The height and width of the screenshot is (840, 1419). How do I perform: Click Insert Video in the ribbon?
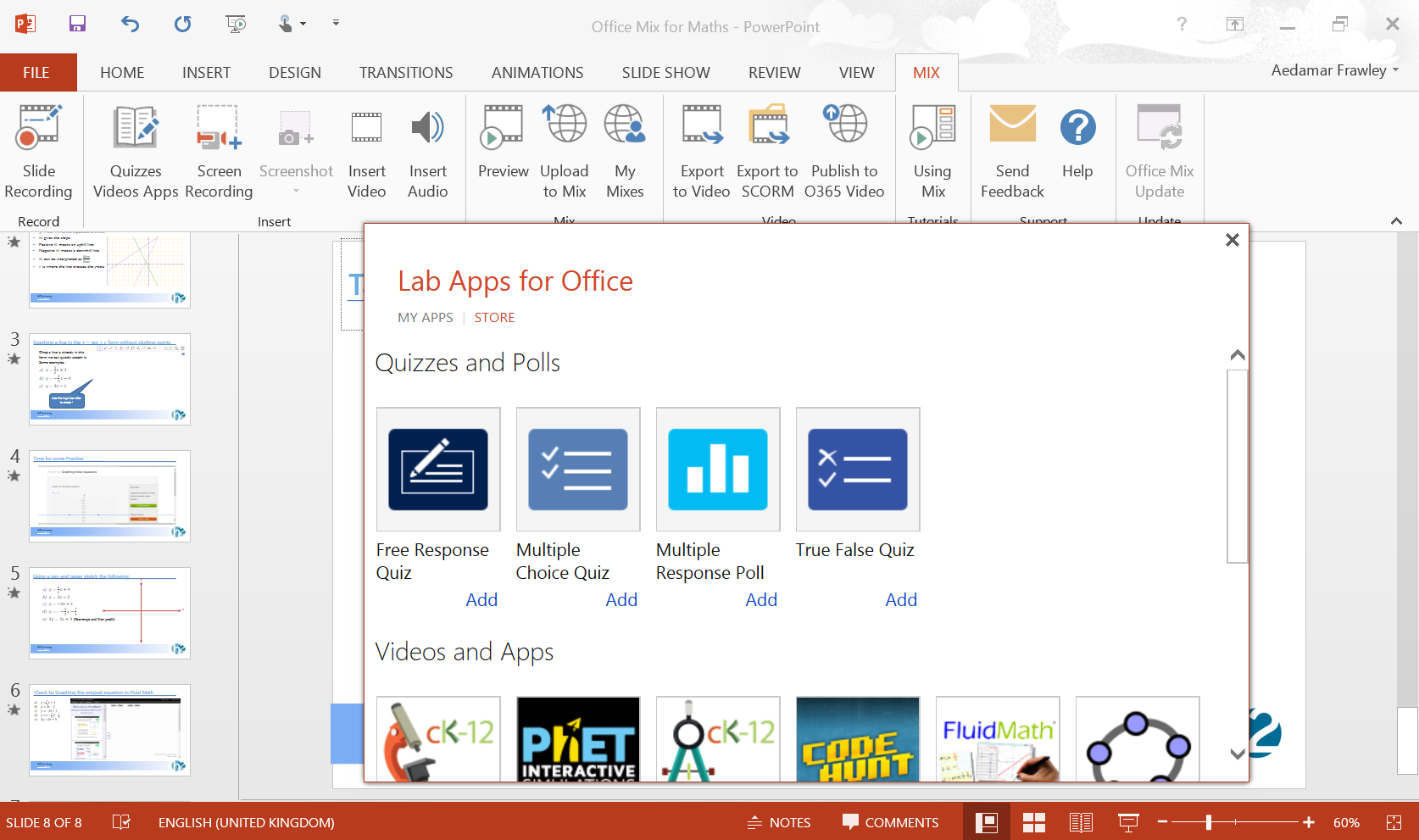(366, 152)
